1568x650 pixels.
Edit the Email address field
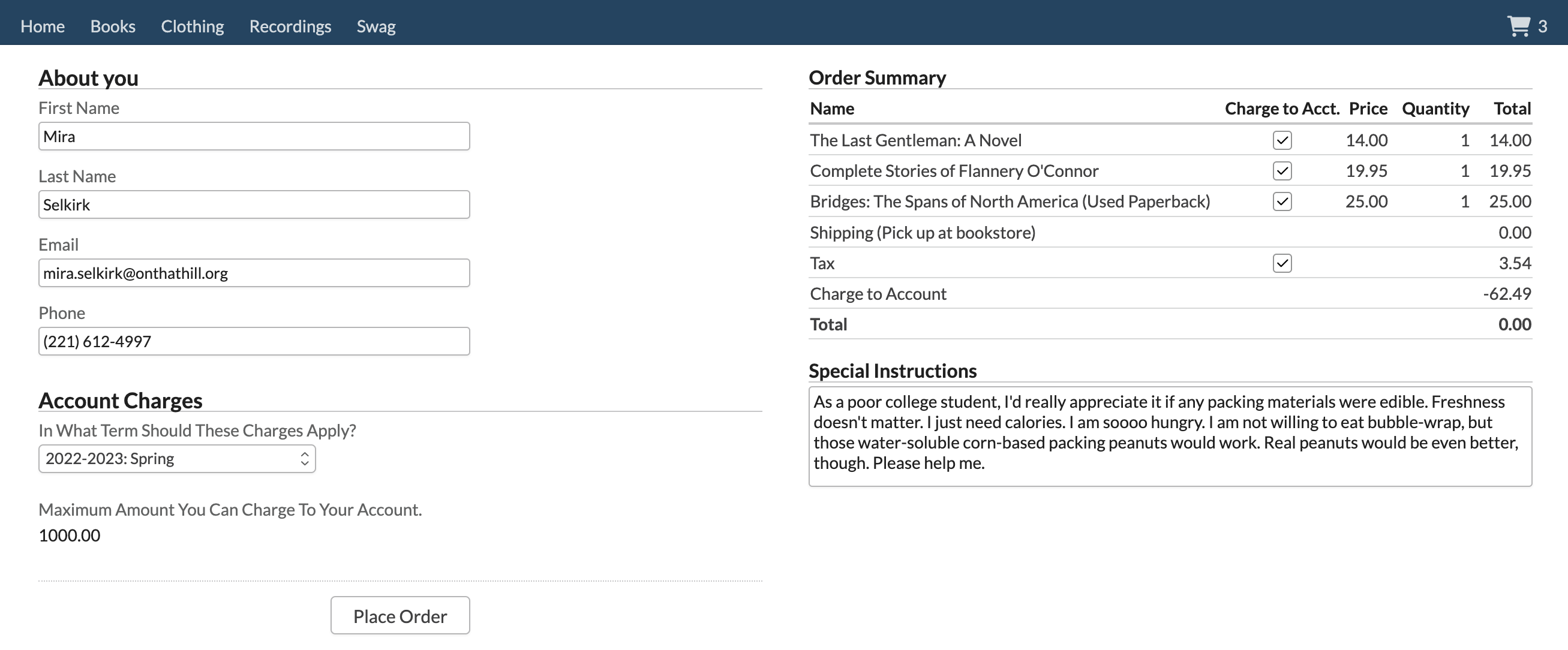pyautogui.click(x=254, y=273)
